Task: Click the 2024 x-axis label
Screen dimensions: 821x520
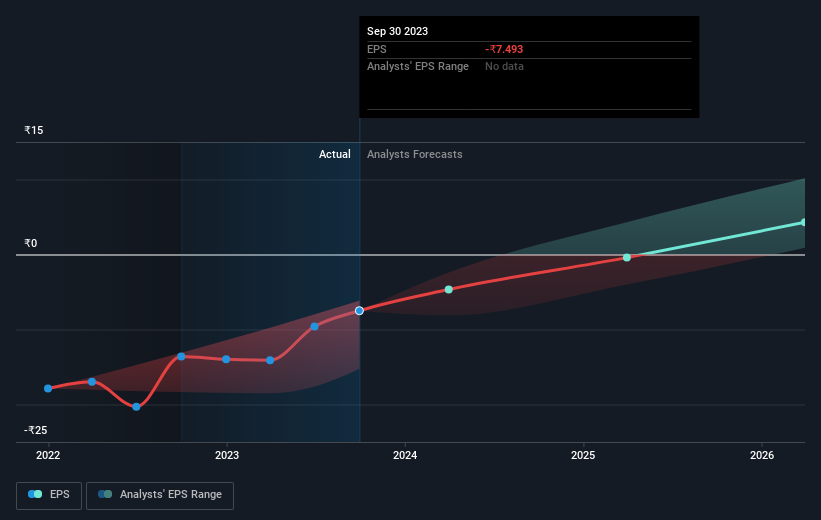Action: [x=405, y=455]
